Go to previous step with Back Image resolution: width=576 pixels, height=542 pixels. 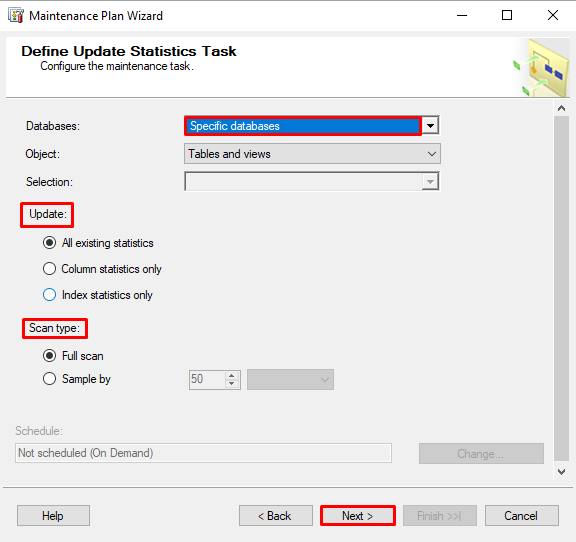[x=276, y=516]
